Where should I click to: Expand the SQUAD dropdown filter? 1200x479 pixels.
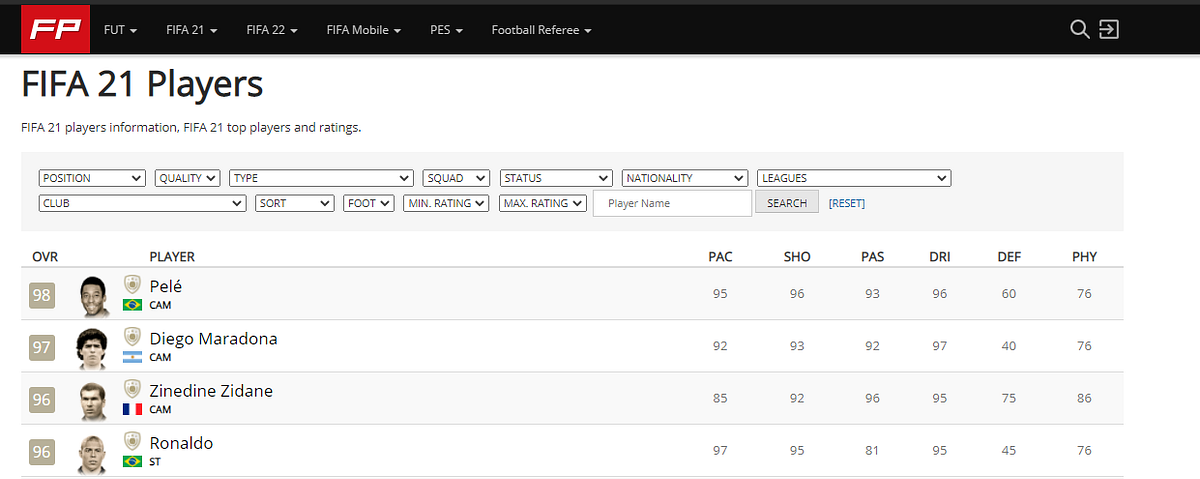[456, 178]
